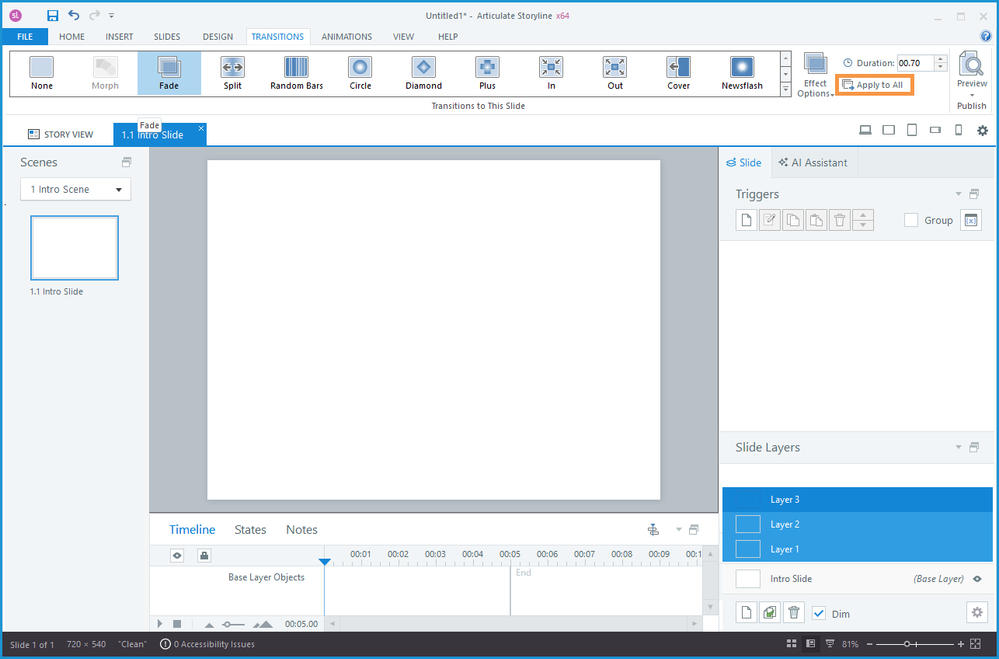The width and height of the screenshot is (999, 659).
Task: Select the 1.1 Intro Slide thumbnail
Action: point(75,248)
